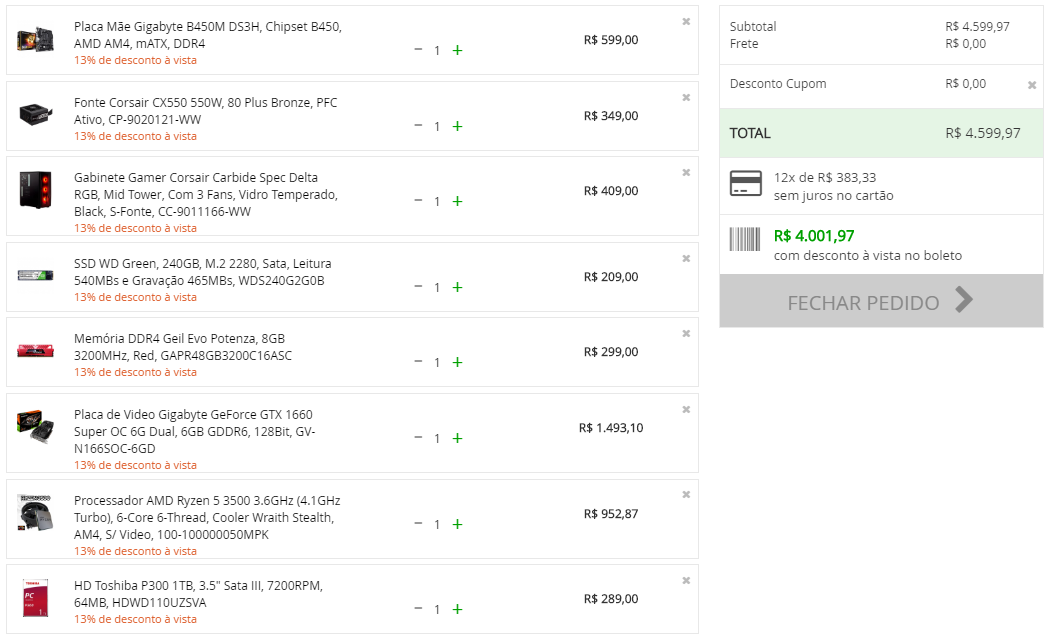
Task: Open GTX 1660 Super video card thumbnail
Action: 35,426
